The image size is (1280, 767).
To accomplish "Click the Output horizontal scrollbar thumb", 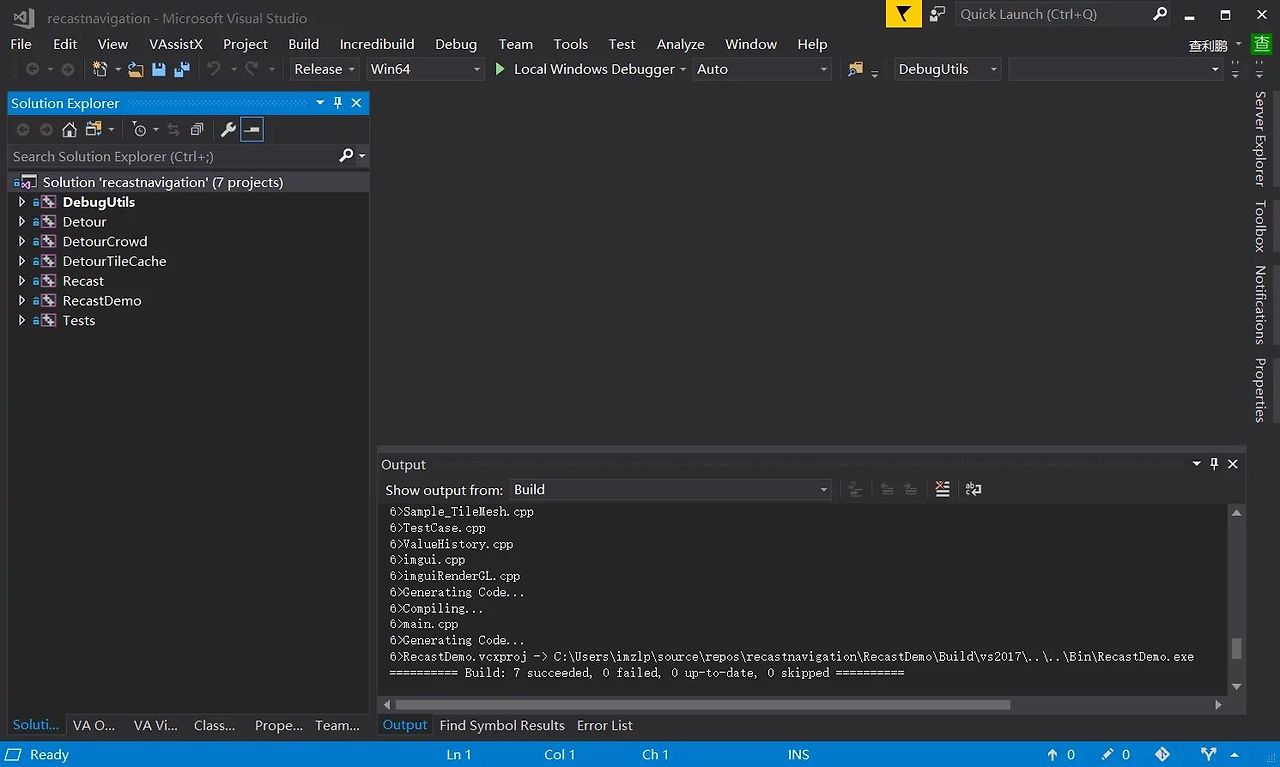I will click(x=702, y=705).
